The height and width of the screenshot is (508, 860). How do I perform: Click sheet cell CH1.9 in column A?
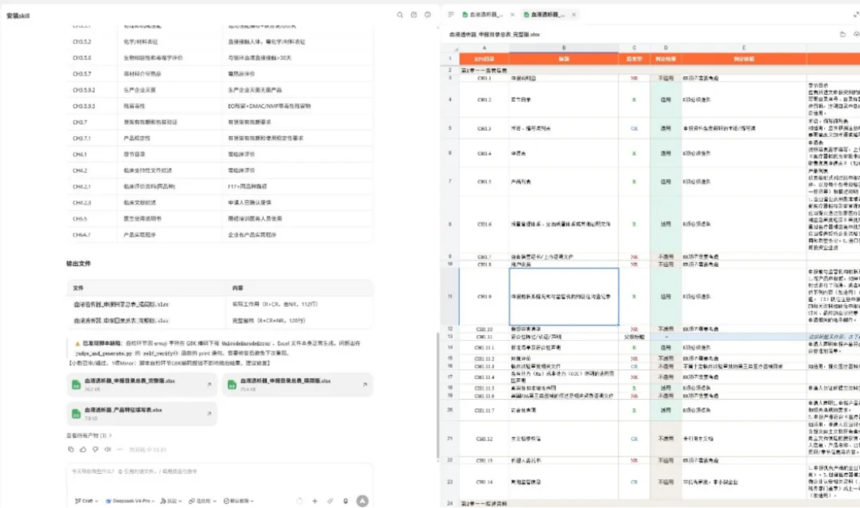484,296
